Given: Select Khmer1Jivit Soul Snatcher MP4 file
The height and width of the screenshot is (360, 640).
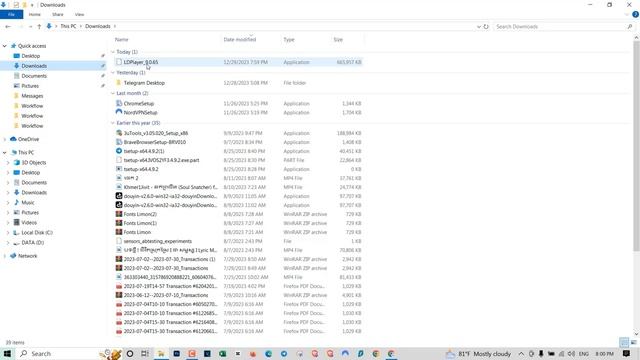Looking at the screenshot, I should [170, 187].
